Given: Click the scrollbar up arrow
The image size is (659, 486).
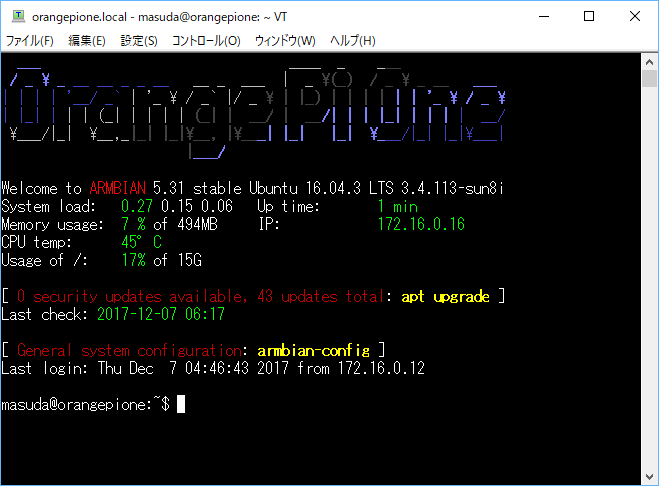Looking at the screenshot, I should [x=649, y=61].
